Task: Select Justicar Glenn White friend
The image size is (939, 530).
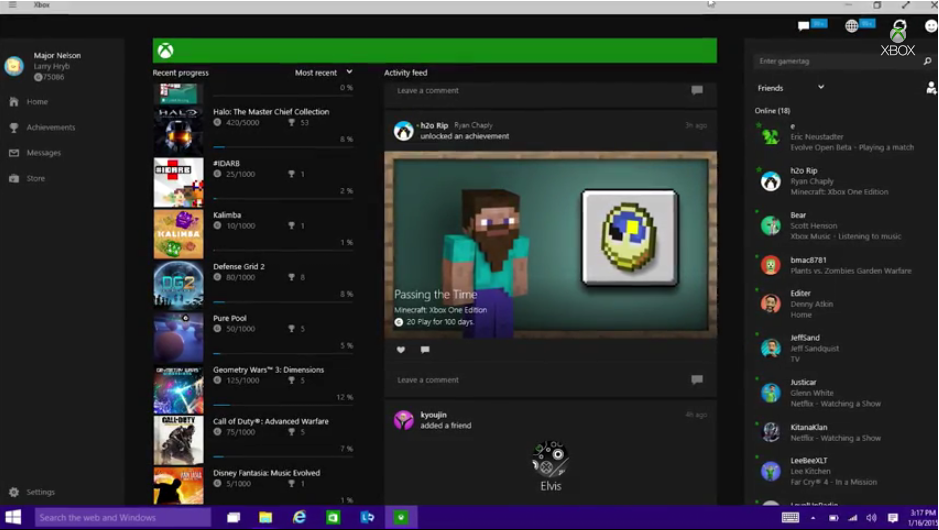Action: tap(838, 393)
